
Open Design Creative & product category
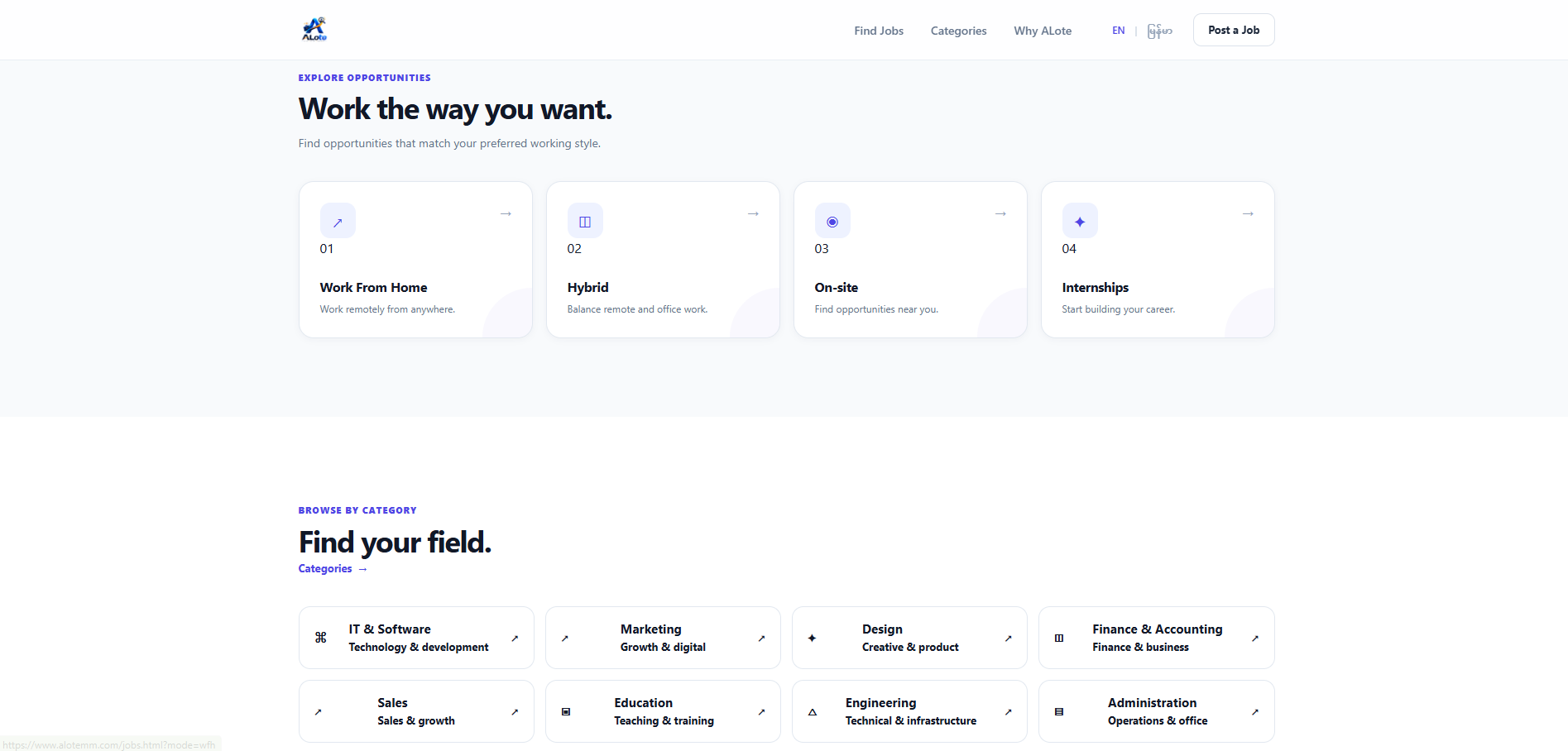[909, 638]
